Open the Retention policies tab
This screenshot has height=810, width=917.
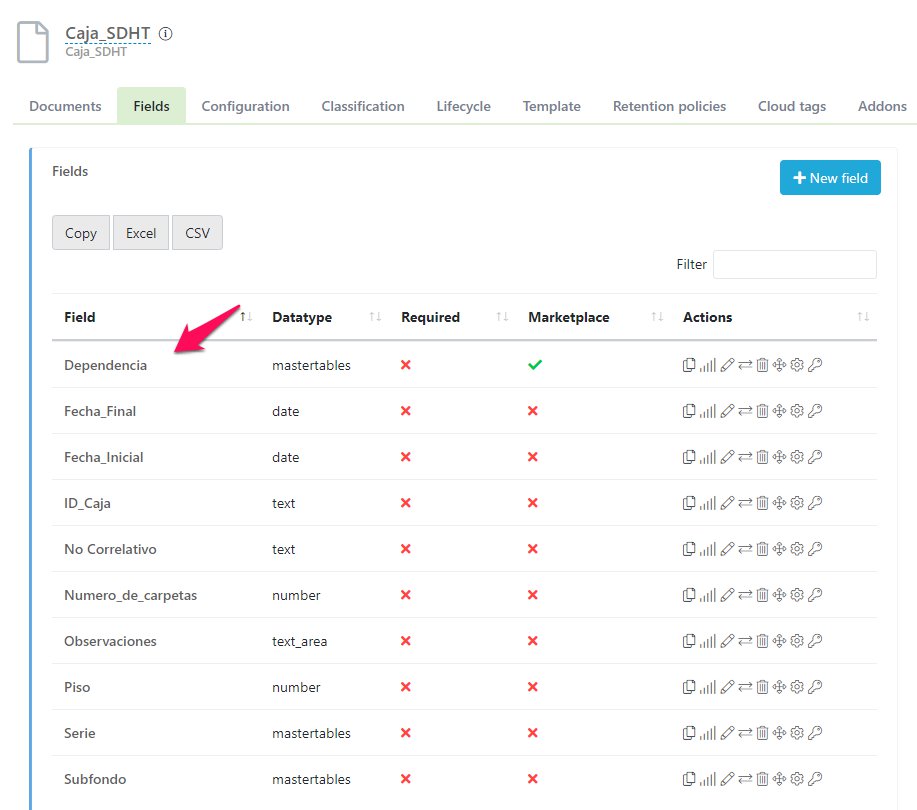(669, 106)
